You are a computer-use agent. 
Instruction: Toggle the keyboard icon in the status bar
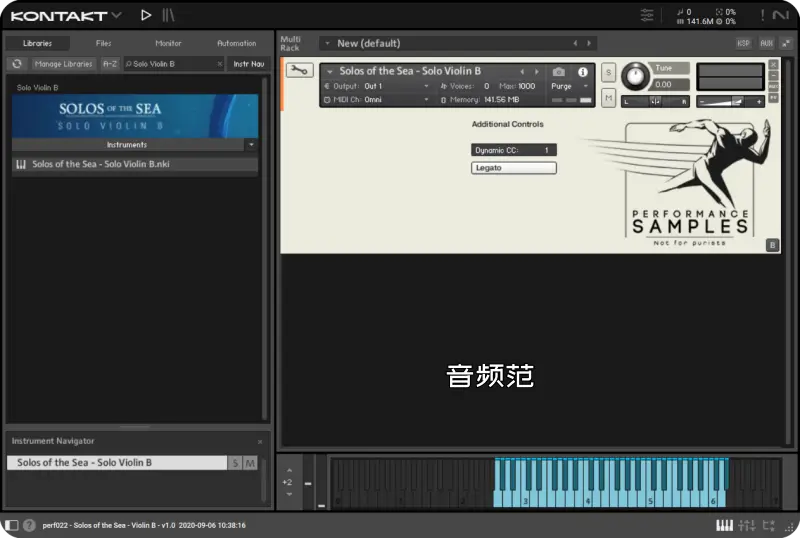point(724,525)
